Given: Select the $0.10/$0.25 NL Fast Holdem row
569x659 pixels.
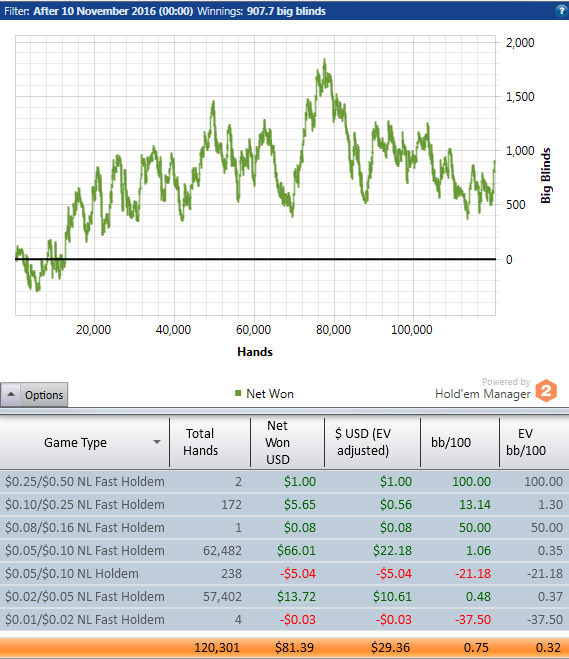Looking at the screenshot, I should pyautogui.click(x=284, y=505).
